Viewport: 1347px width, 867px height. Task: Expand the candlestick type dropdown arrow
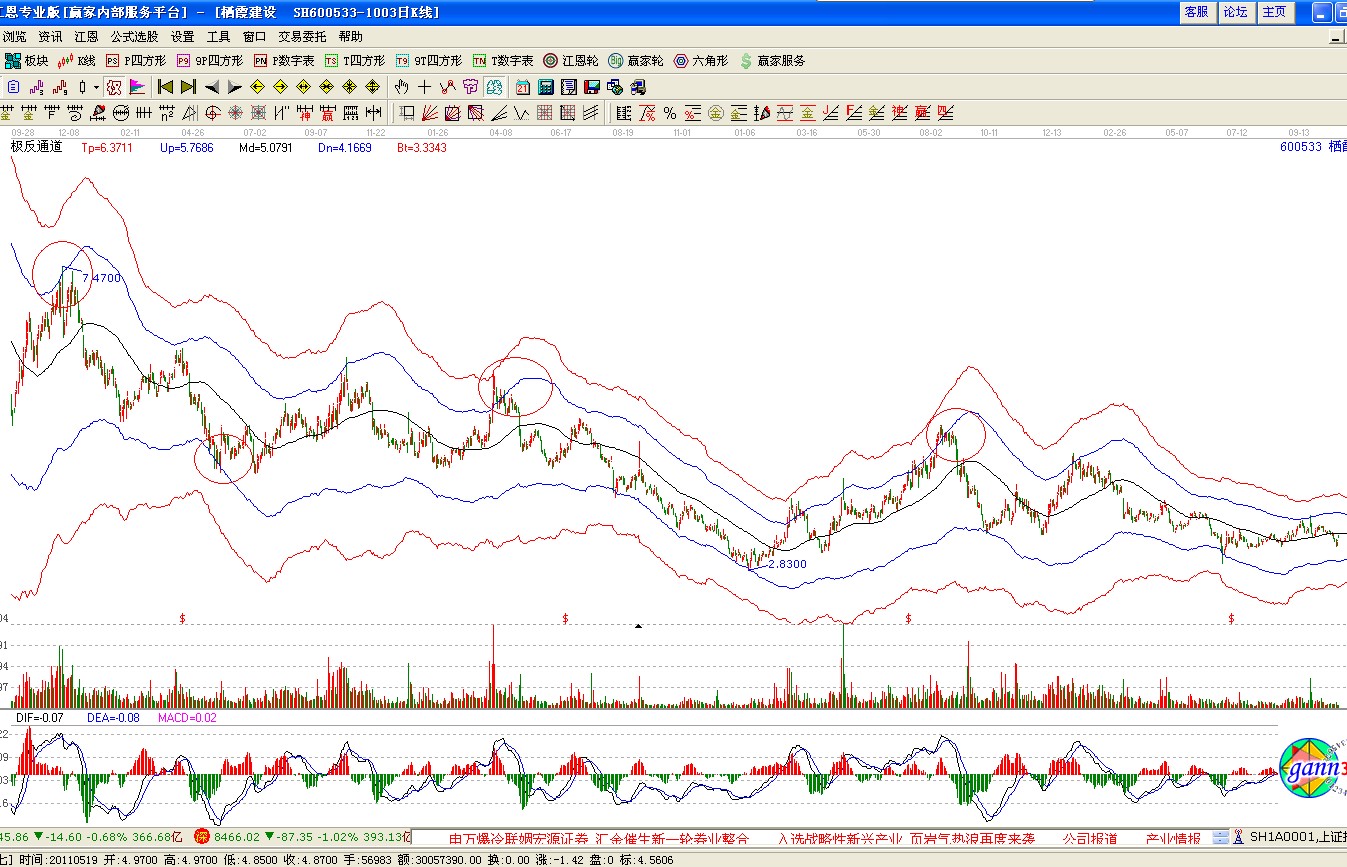(96, 87)
